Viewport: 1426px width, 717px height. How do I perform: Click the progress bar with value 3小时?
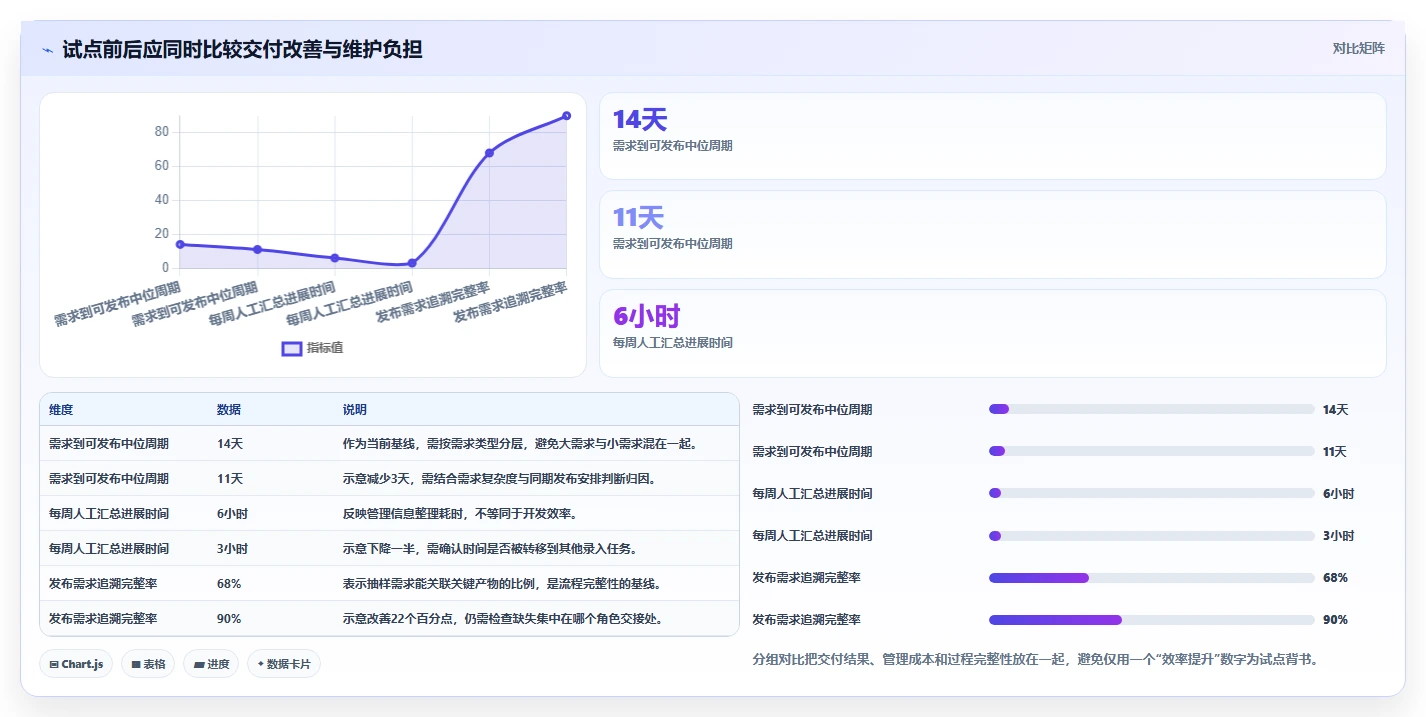(x=1151, y=536)
